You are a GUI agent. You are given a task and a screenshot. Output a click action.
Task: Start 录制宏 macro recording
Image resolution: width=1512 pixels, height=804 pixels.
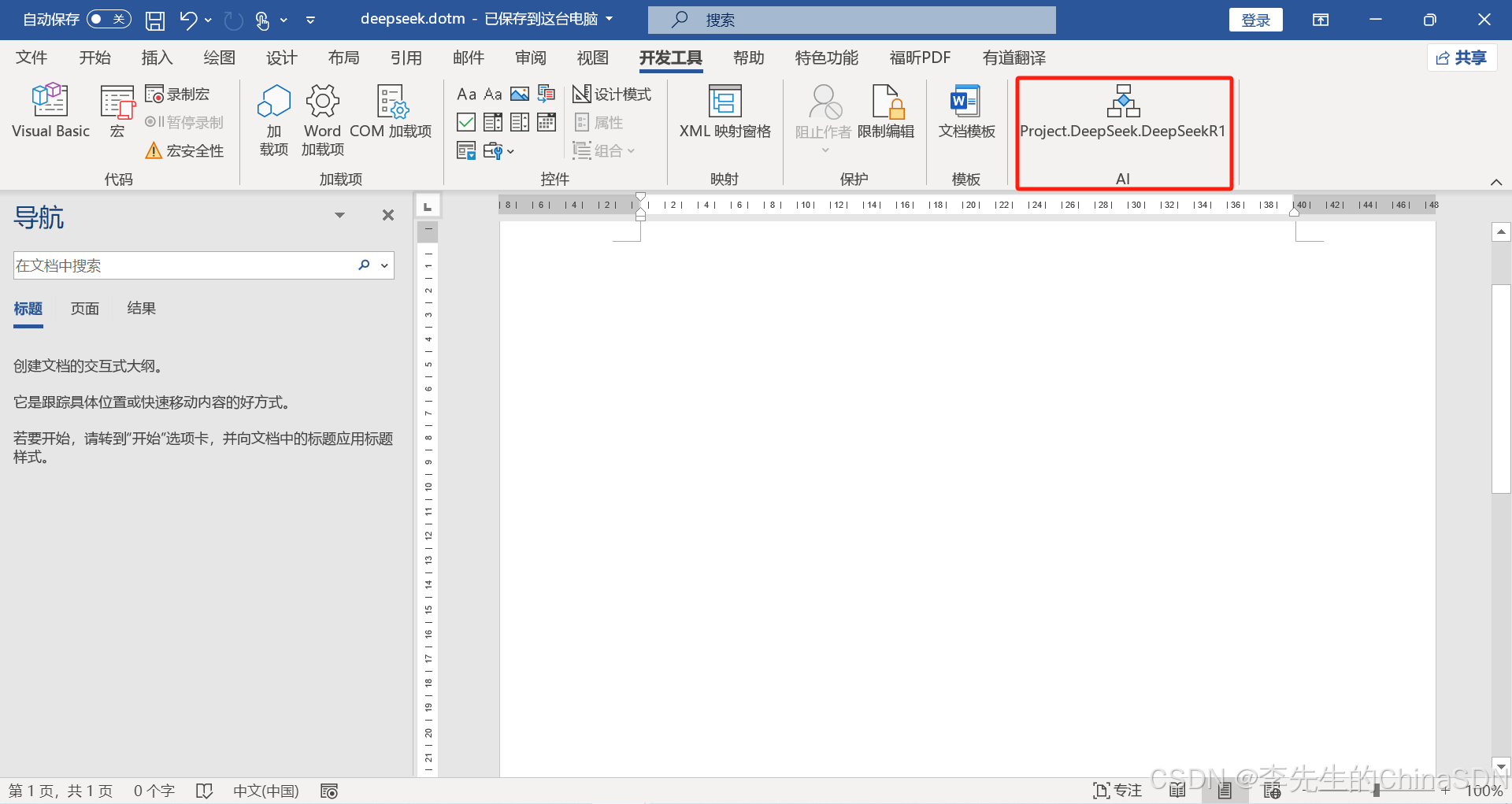tap(178, 94)
